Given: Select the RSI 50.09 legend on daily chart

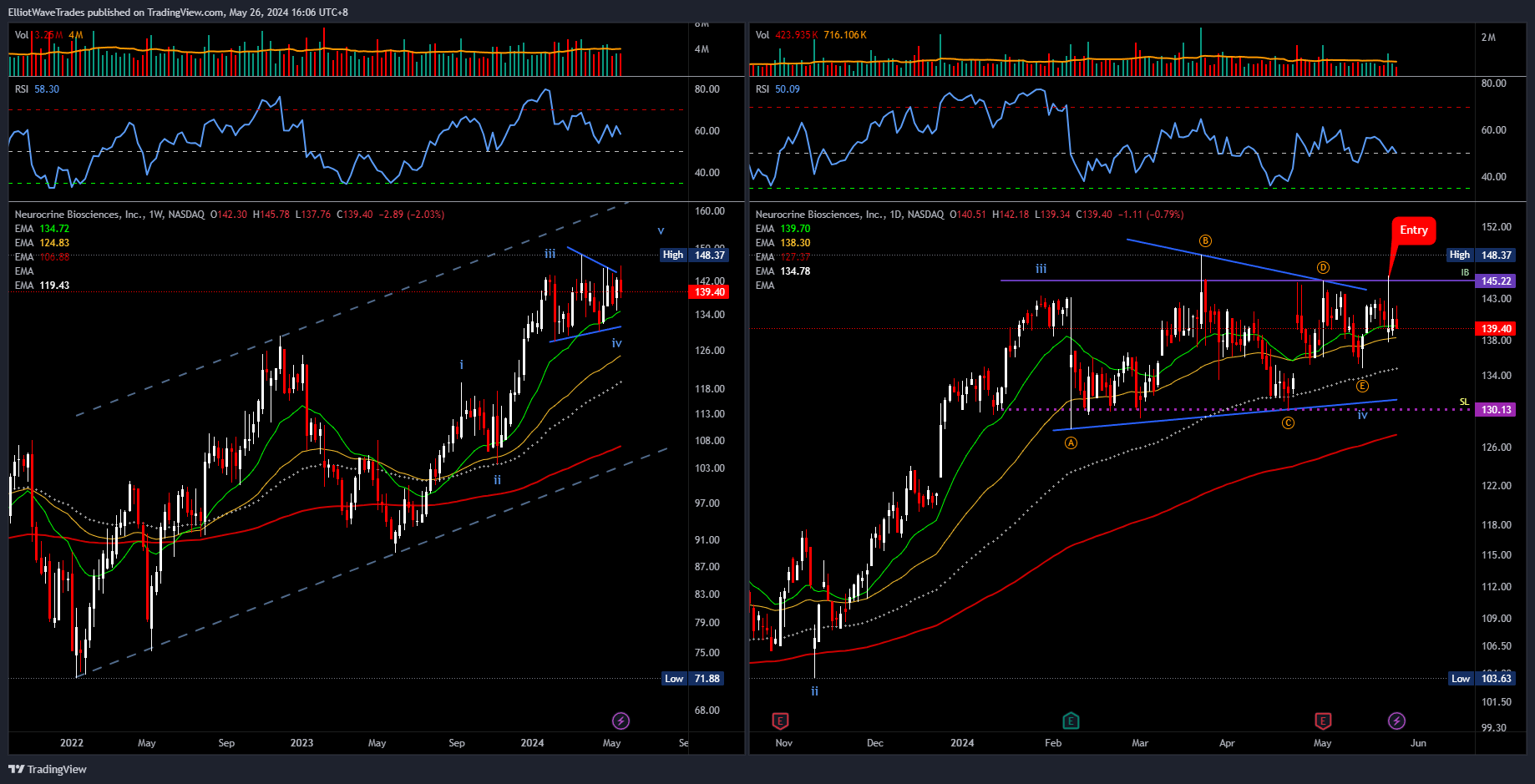Looking at the screenshot, I should (778, 89).
